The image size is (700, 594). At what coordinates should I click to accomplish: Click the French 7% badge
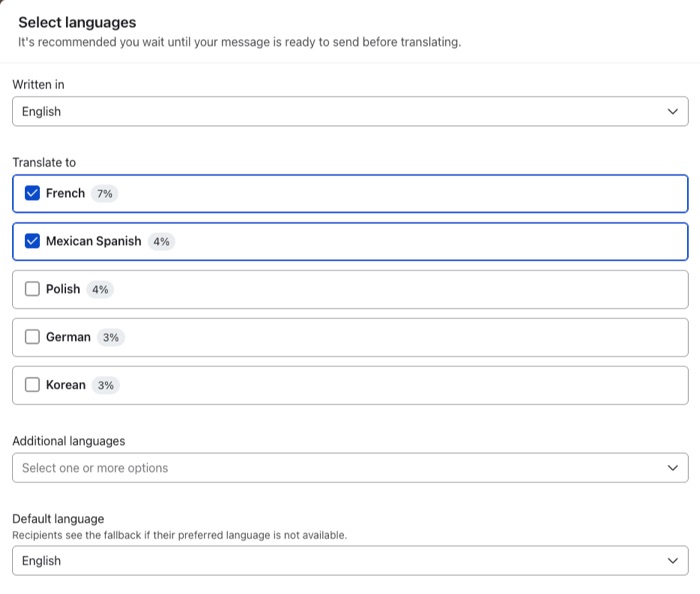click(105, 194)
